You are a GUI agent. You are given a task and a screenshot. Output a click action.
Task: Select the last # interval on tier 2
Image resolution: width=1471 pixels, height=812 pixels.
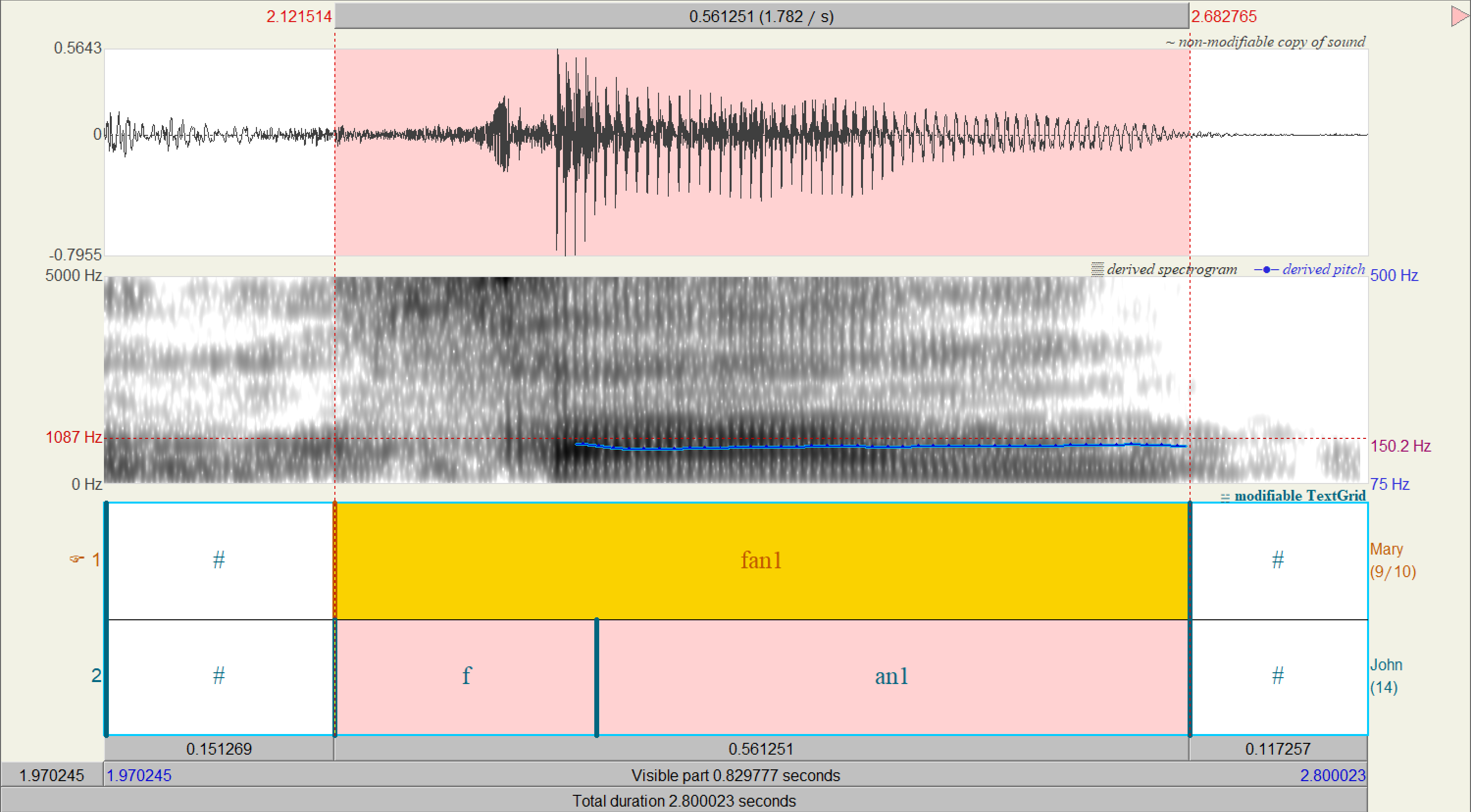click(x=1277, y=677)
